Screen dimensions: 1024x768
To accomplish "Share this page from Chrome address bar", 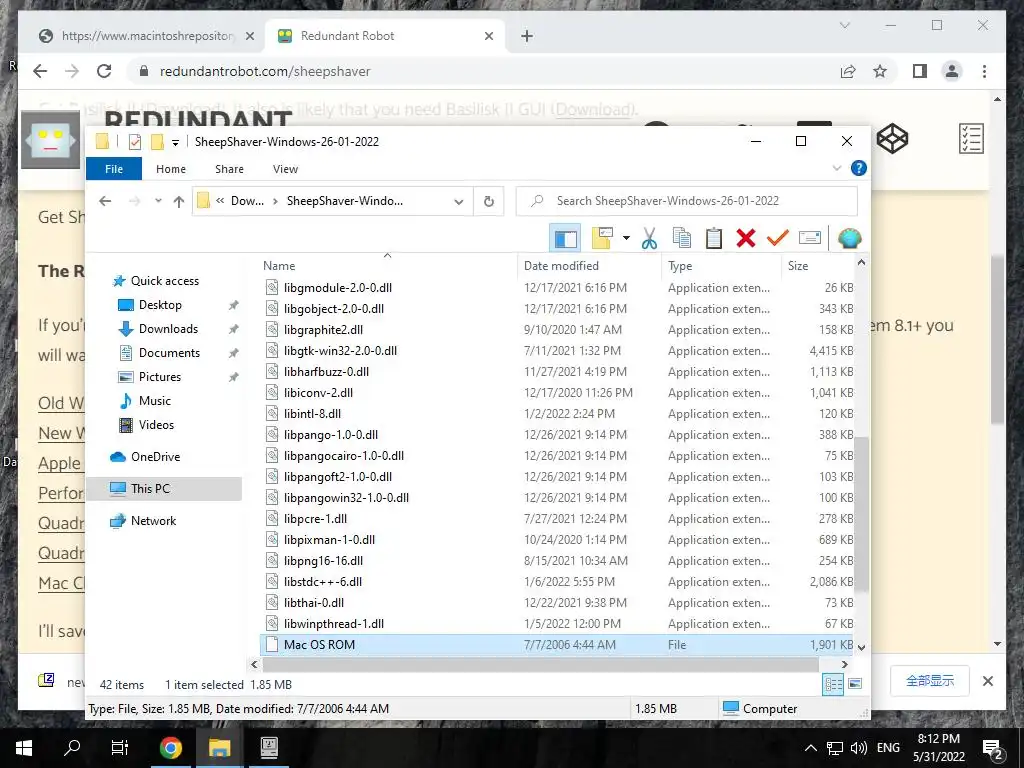I will click(x=848, y=71).
